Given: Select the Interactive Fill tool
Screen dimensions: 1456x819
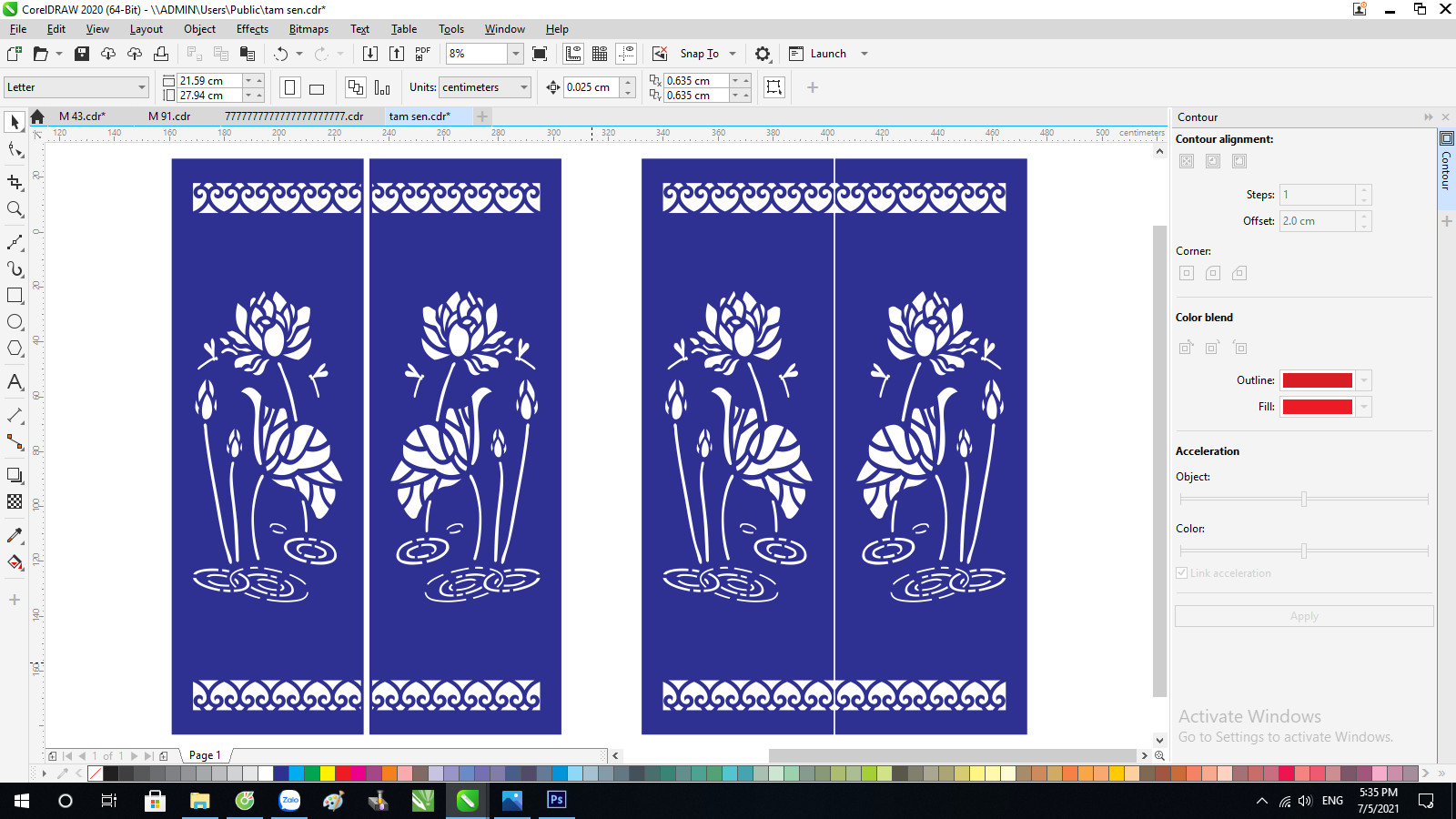Looking at the screenshot, I should click(x=15, y=562).
